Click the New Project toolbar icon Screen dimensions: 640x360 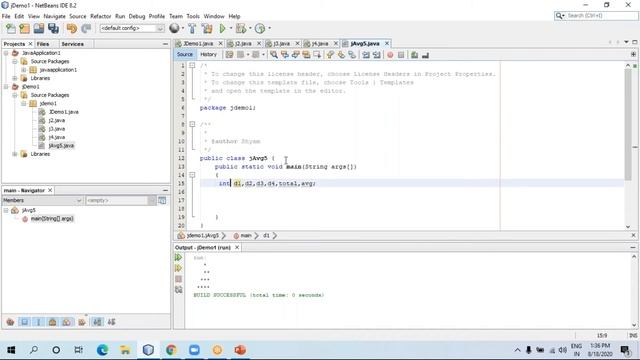tap(24, 29)
